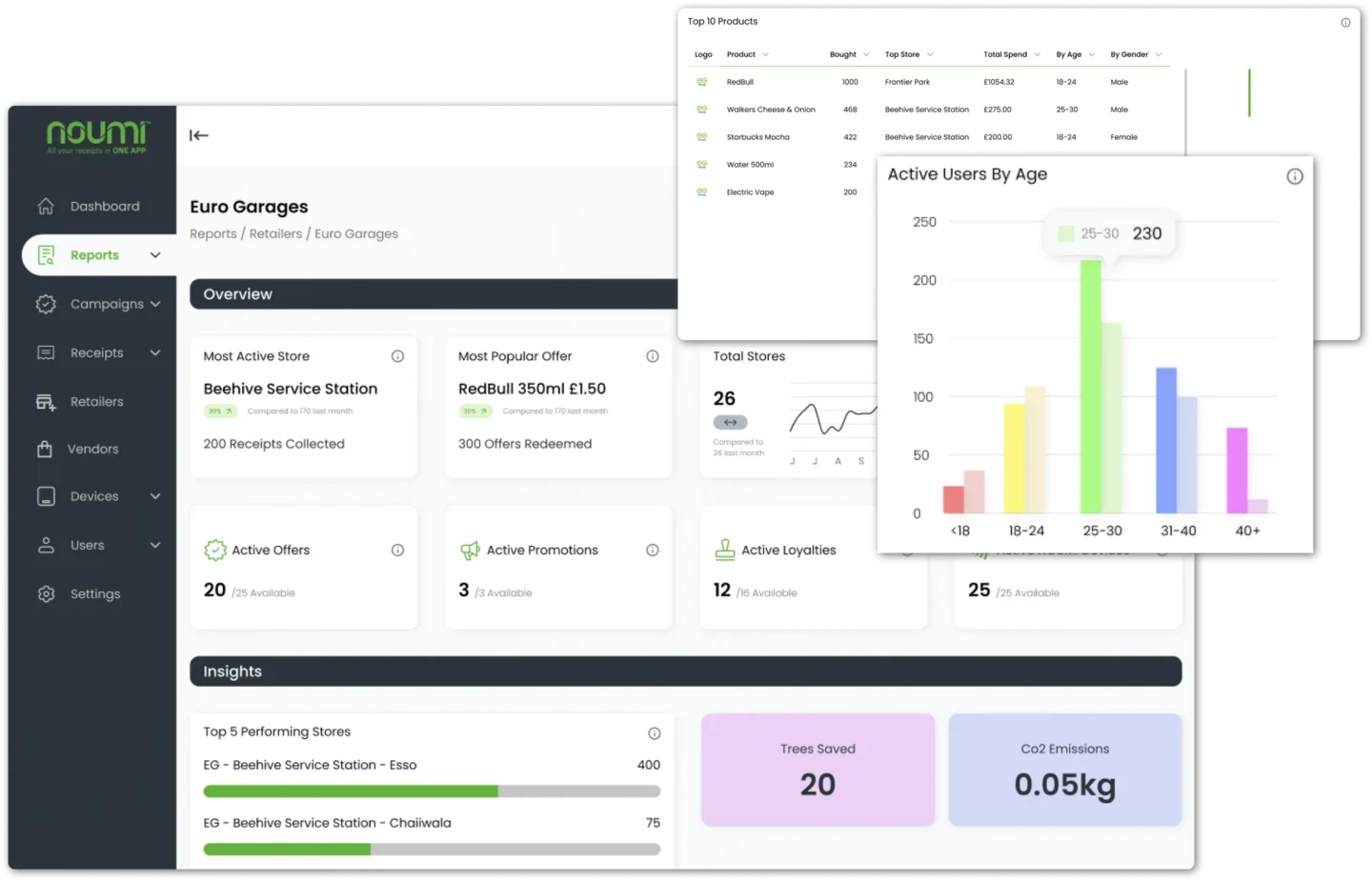This screenshot has width=1372, height=881.
Task: Click the Campaigns badge icon
Action: click(x=46, y=304)
